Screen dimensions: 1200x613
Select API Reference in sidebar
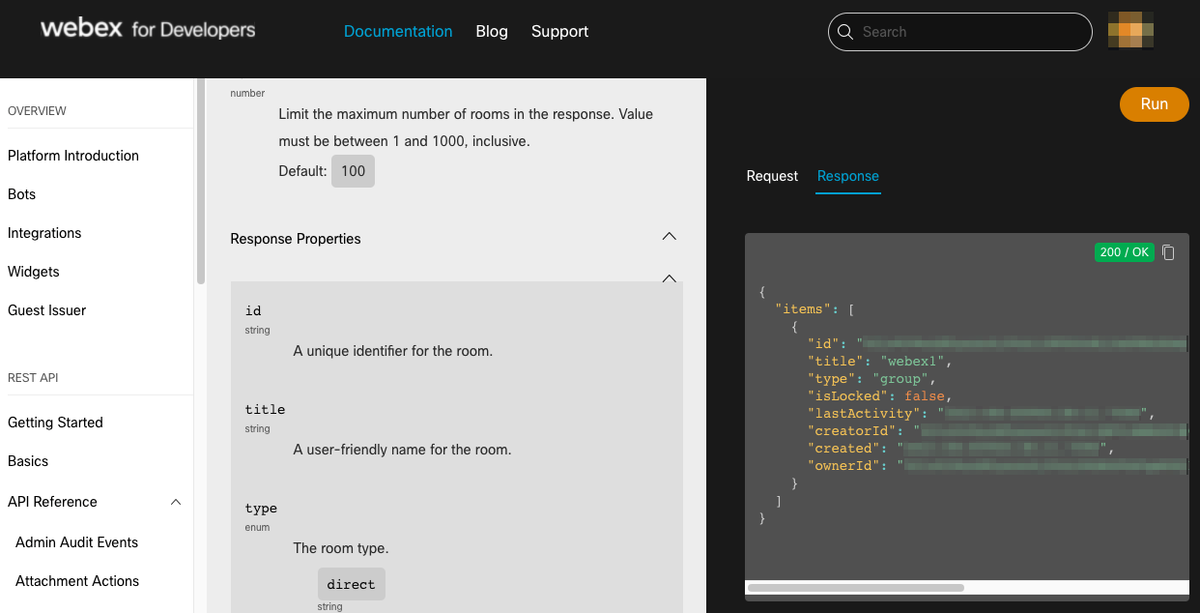[x=52, y=502]
